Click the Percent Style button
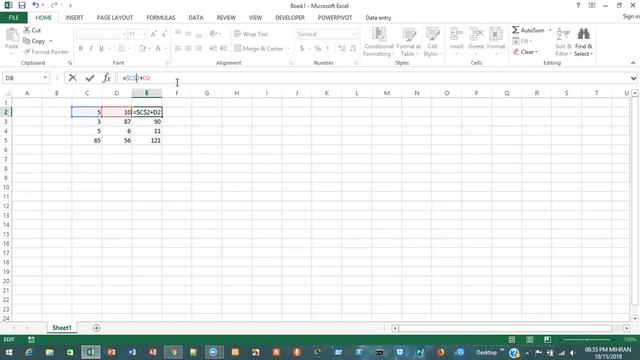The height and width of the screenshot is (360, 640). [x=318, y=48]
